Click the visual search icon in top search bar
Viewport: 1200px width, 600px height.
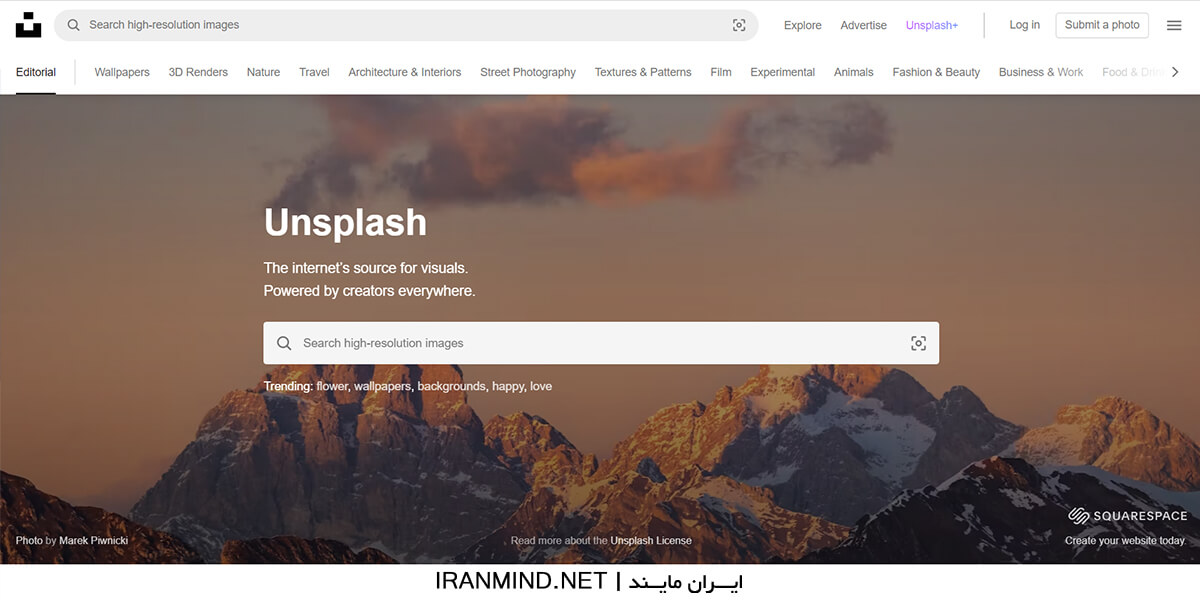point(739,25)
